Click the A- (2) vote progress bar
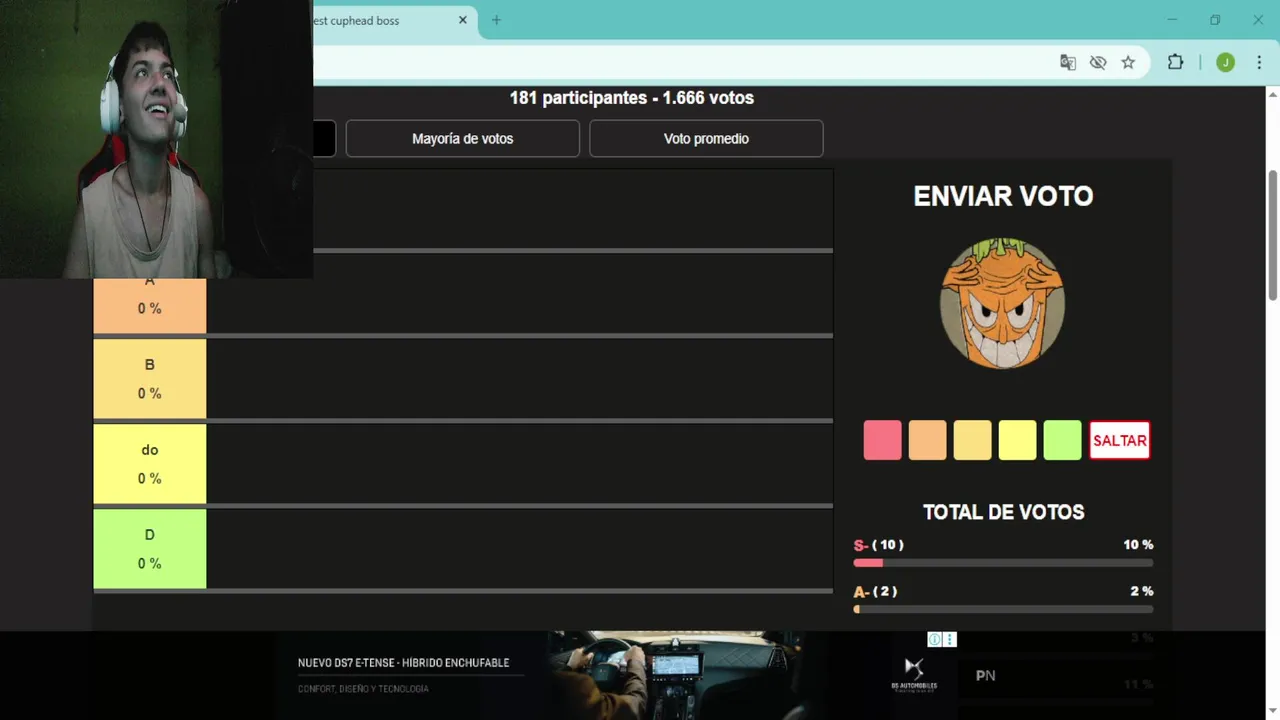This screenshot has height=720, width=1280. pyautogui.click(x=1003, y=609)
